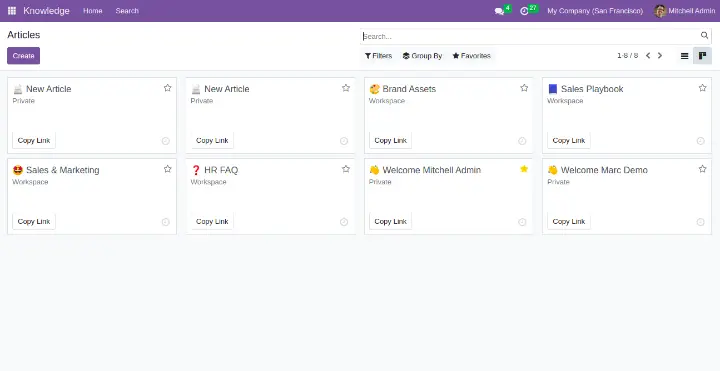Screen dimensions: 720x371
Task: Switch to kanban view
Action: pos(702,56)
